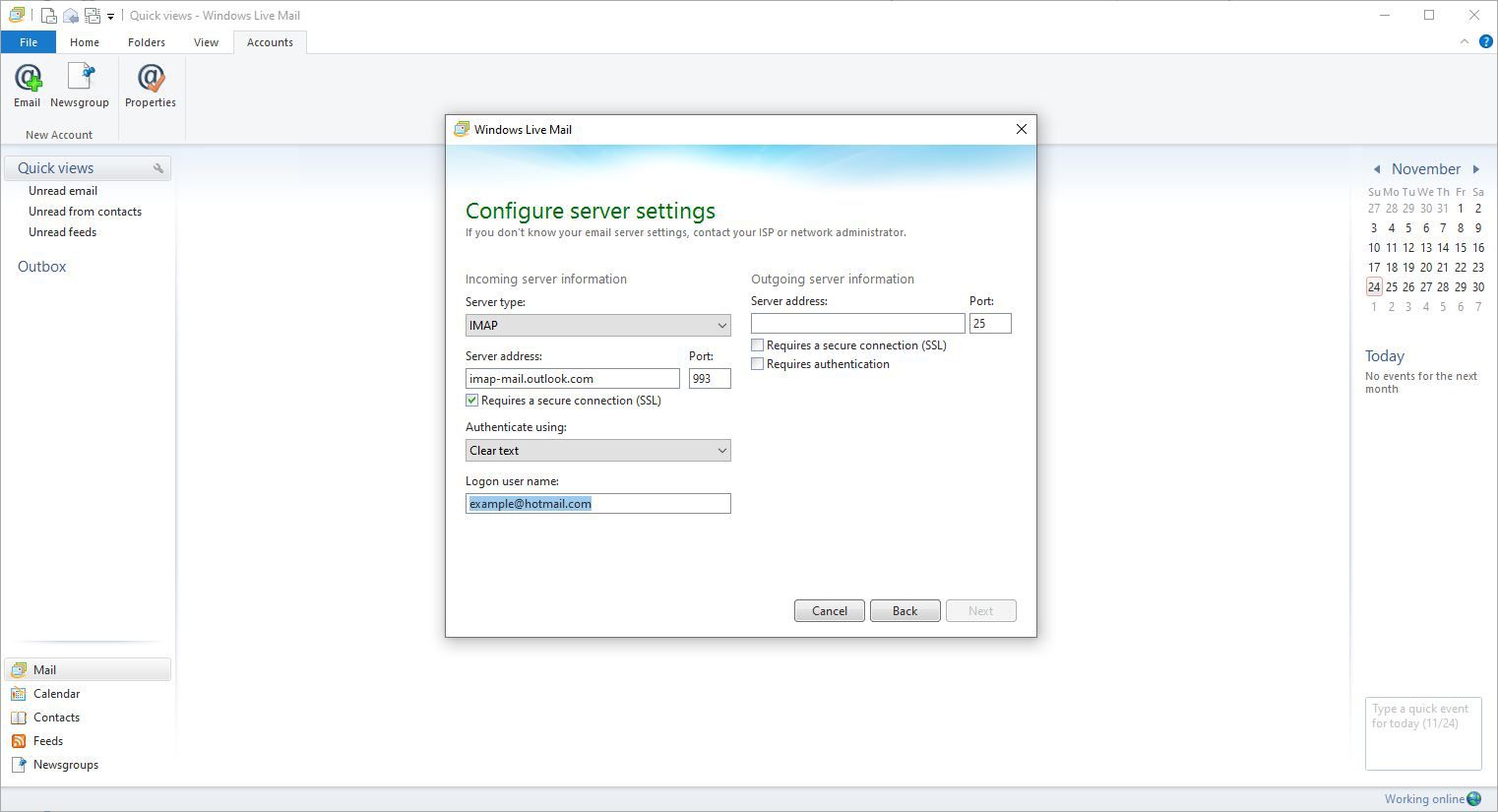Click incoming Port field 993
Screen dimensions: 1498x812
tap(710, 379)
